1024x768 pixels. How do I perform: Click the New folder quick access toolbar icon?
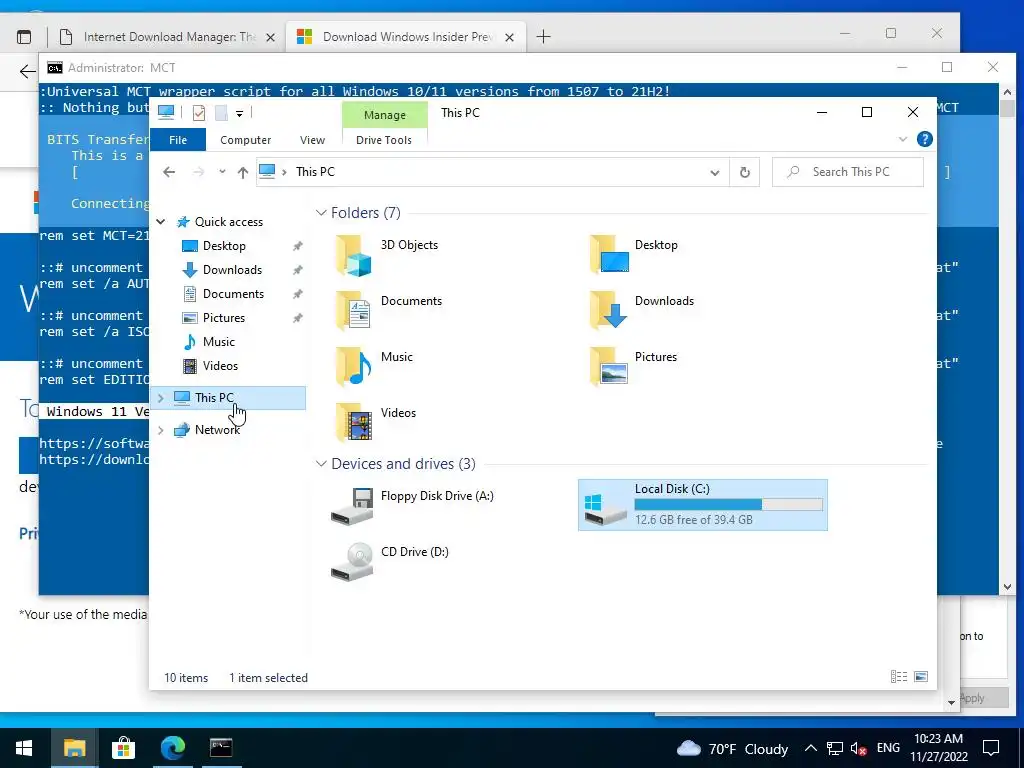click(x=221, y=113)
